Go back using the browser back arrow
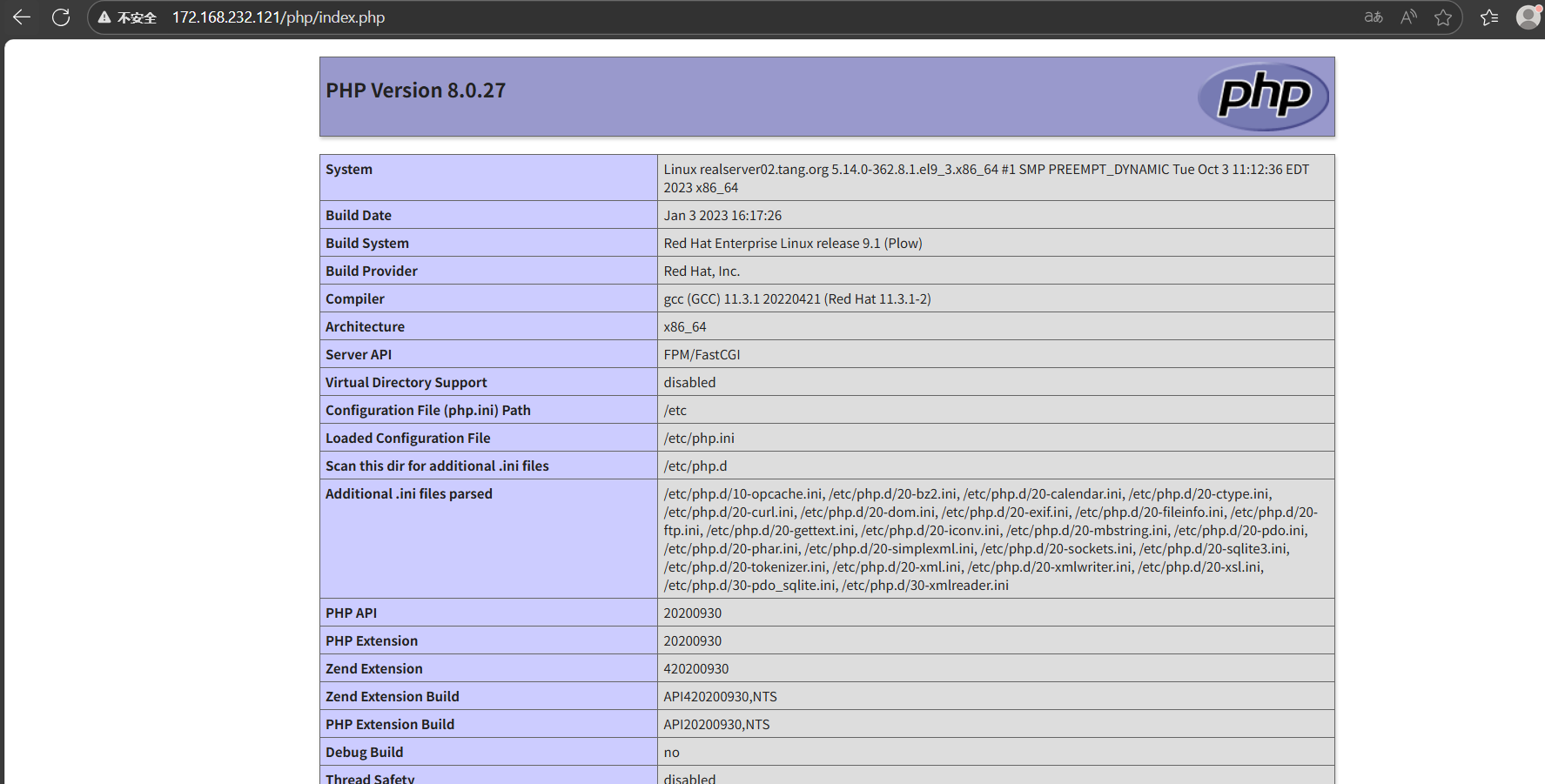The width and height of the screenshot is (1545, 784). 22,17
